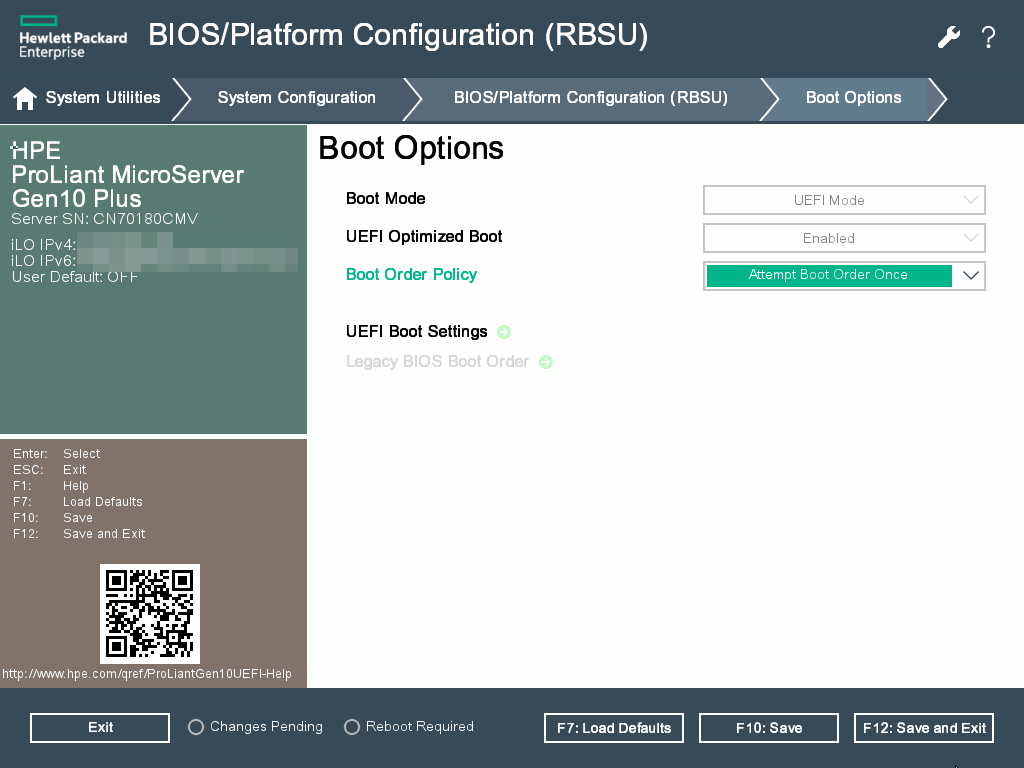Click the F10: Save key hint
Image resolution: width=1024 pixels, height=768 pixels.
tap(53, 518)
